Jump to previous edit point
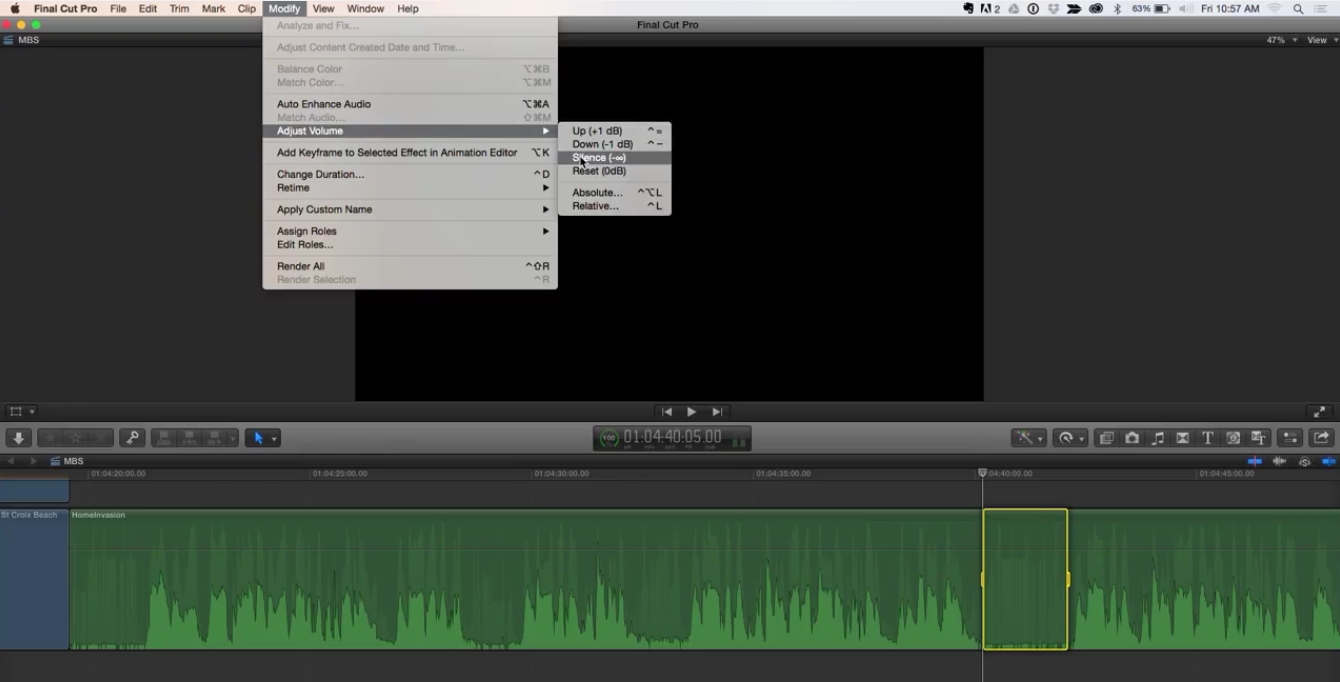 pyautogui.click(x=667, y=412)
